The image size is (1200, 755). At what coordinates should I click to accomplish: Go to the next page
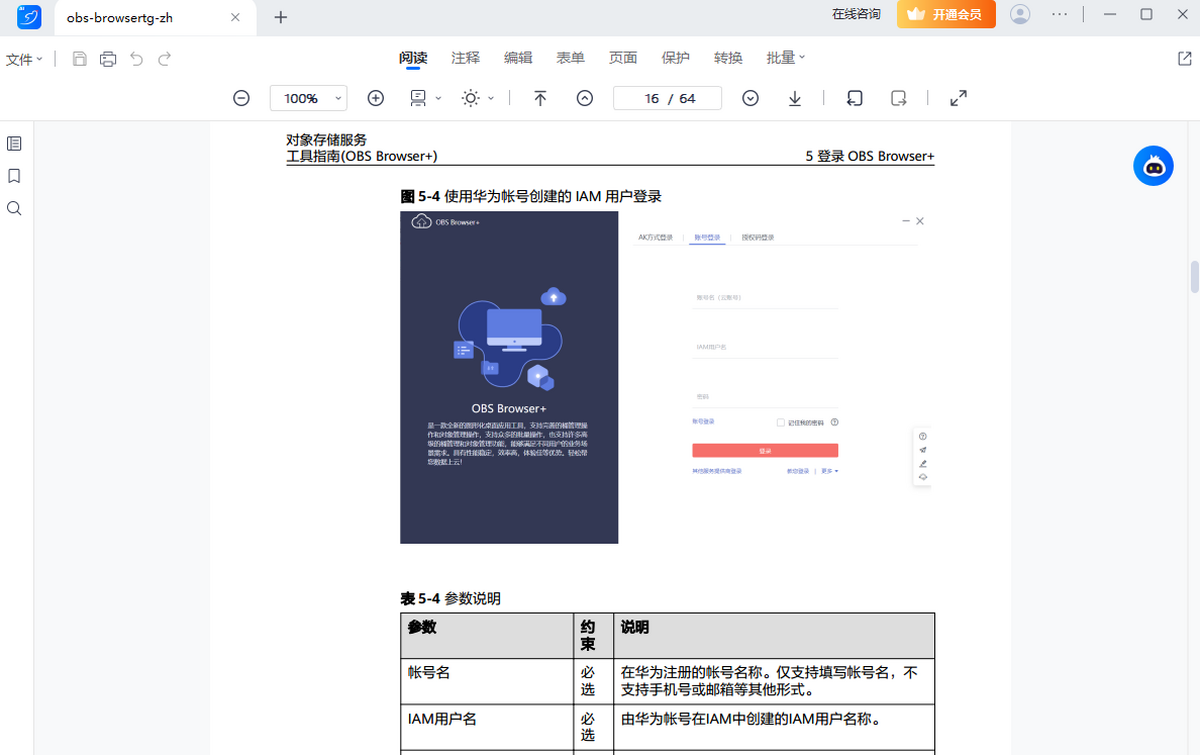pos(750,98)
